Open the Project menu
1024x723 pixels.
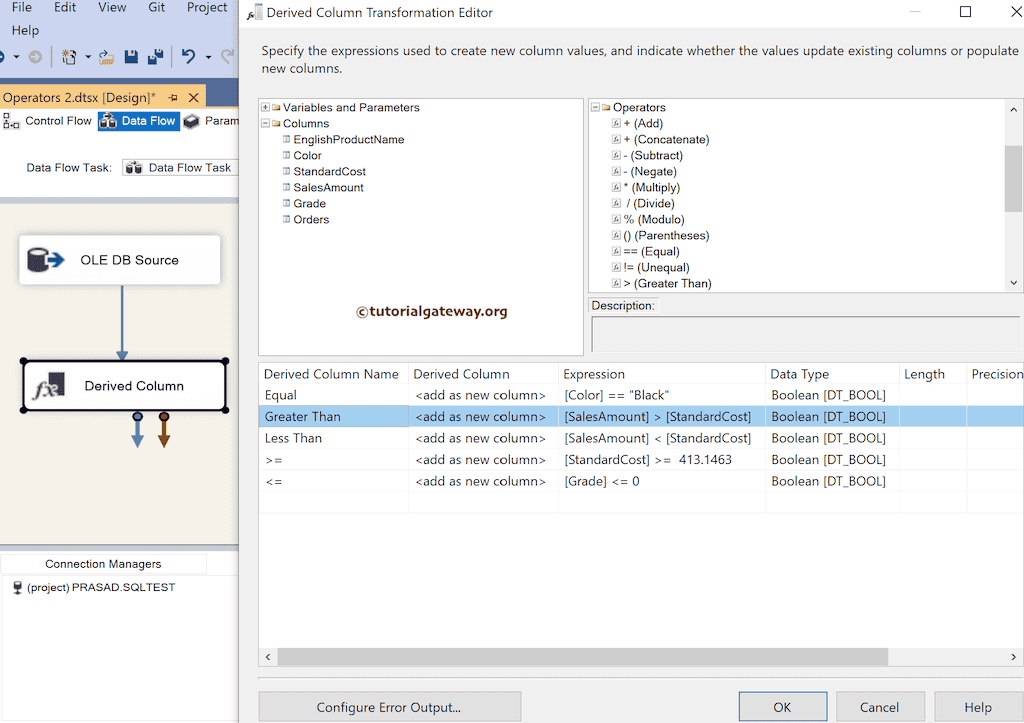click(207, 7)
